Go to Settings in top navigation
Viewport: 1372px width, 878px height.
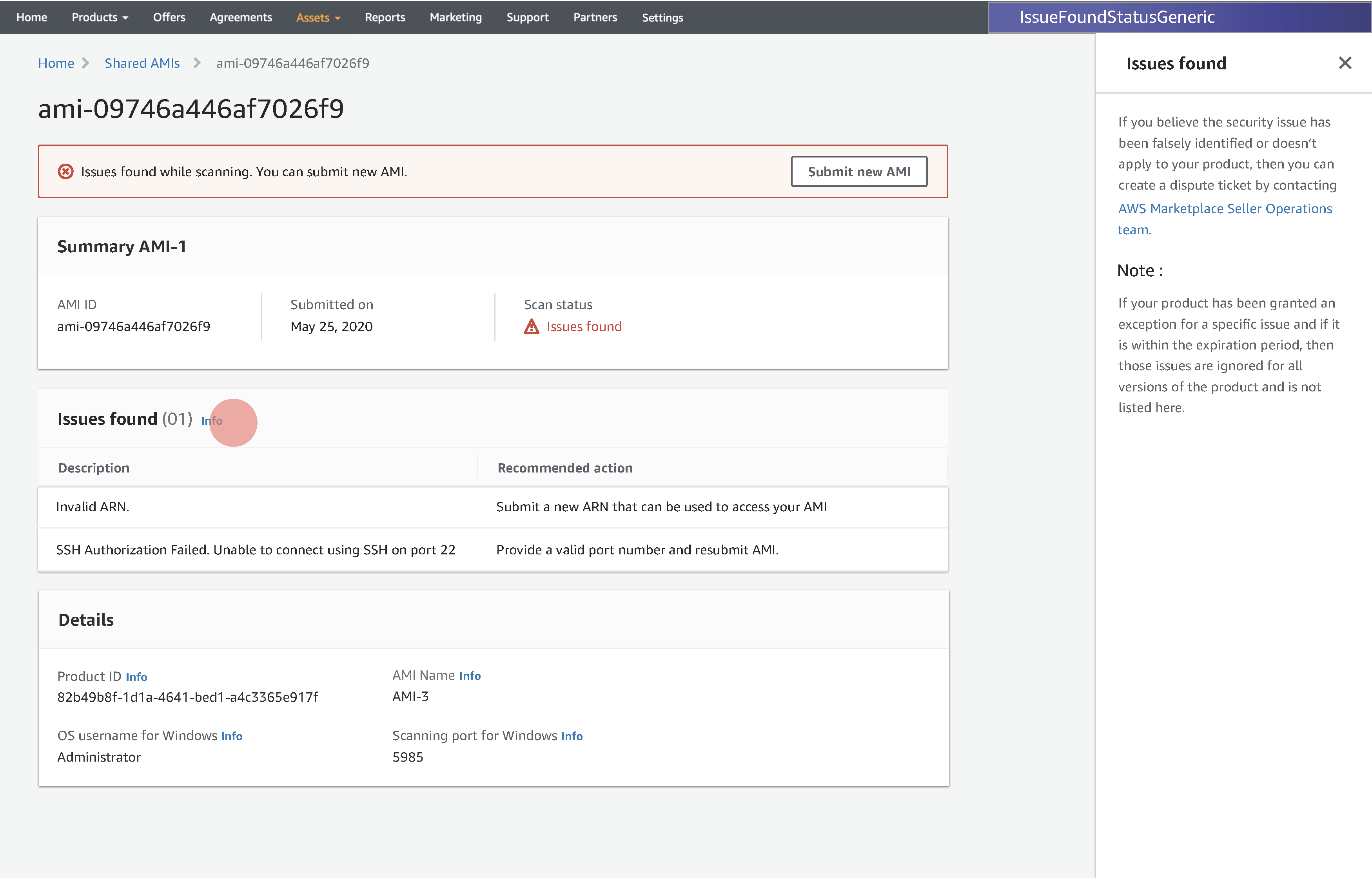pos(662,18)
